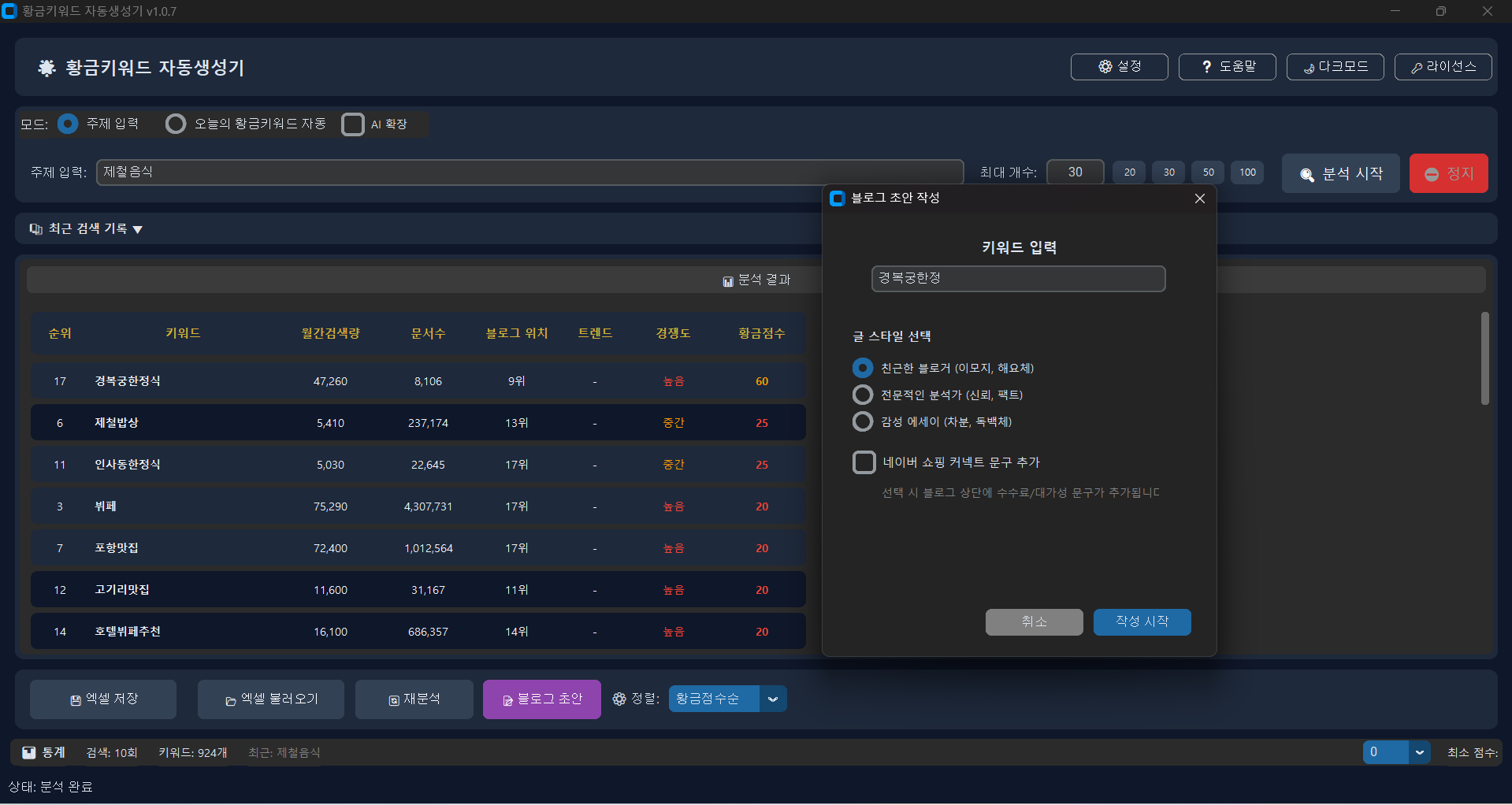1512x805 pixels.
Task: Open help via question mark button
Action: (1227, 67)
